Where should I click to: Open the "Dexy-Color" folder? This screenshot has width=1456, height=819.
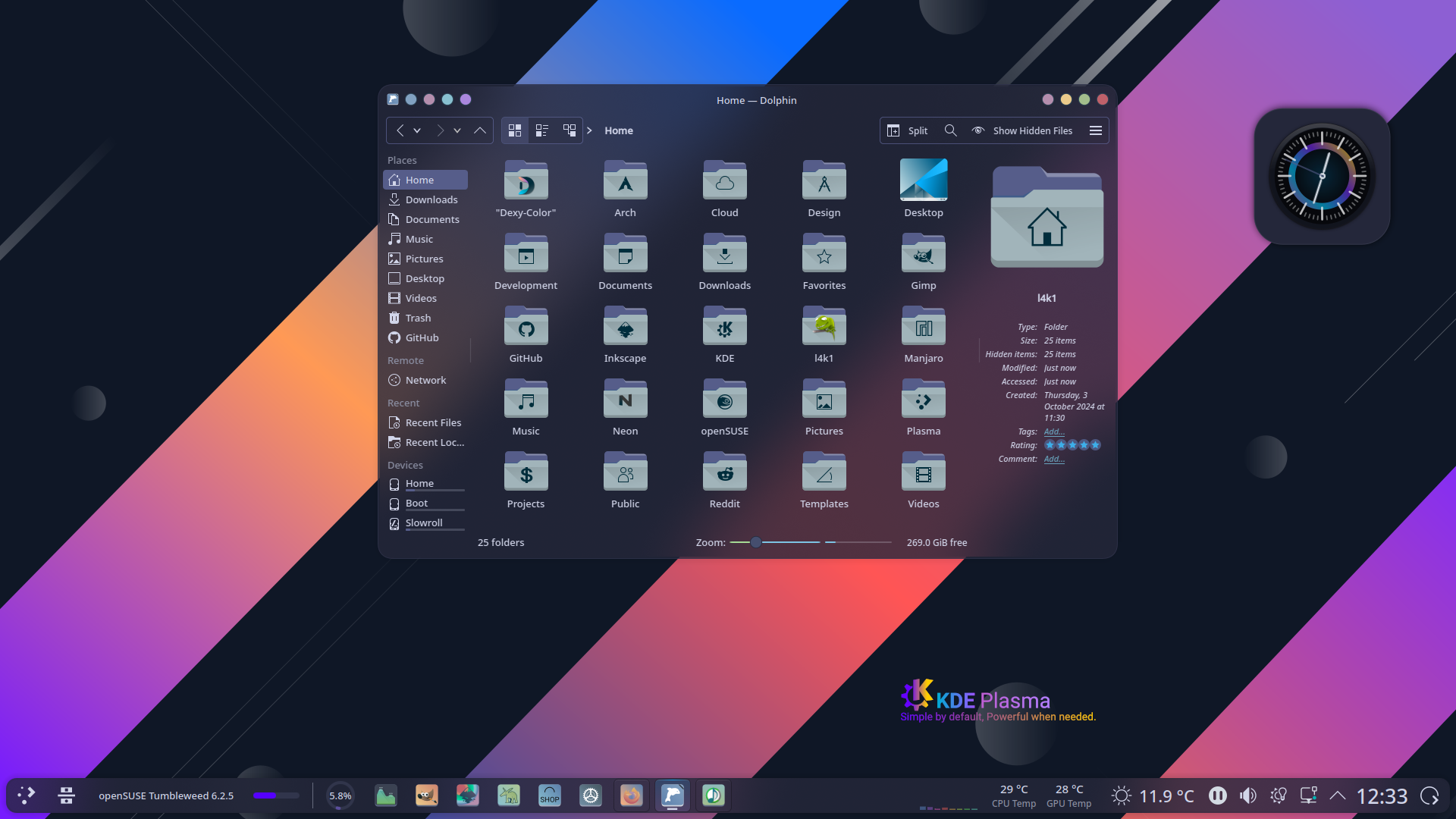526,188
